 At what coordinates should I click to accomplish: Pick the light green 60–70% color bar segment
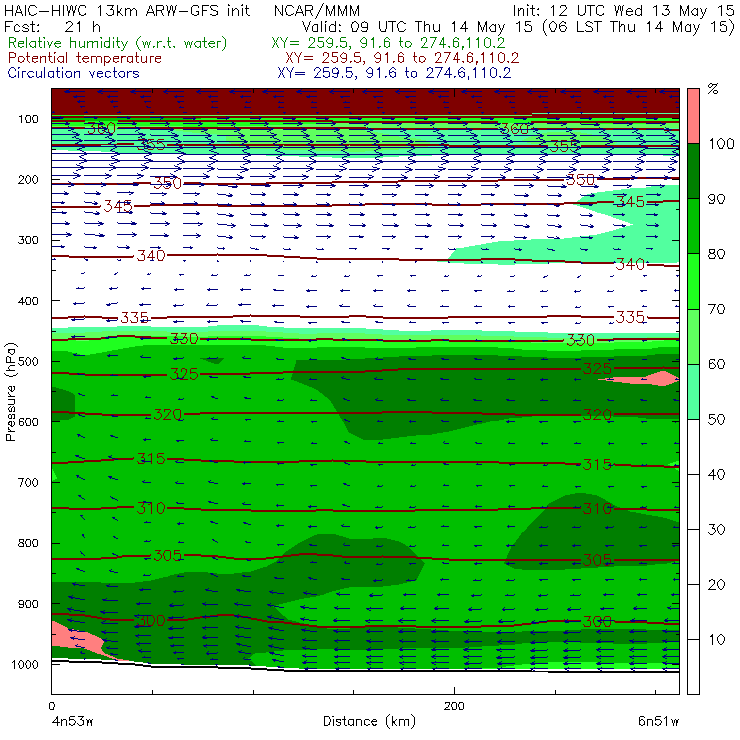[693, 336]
